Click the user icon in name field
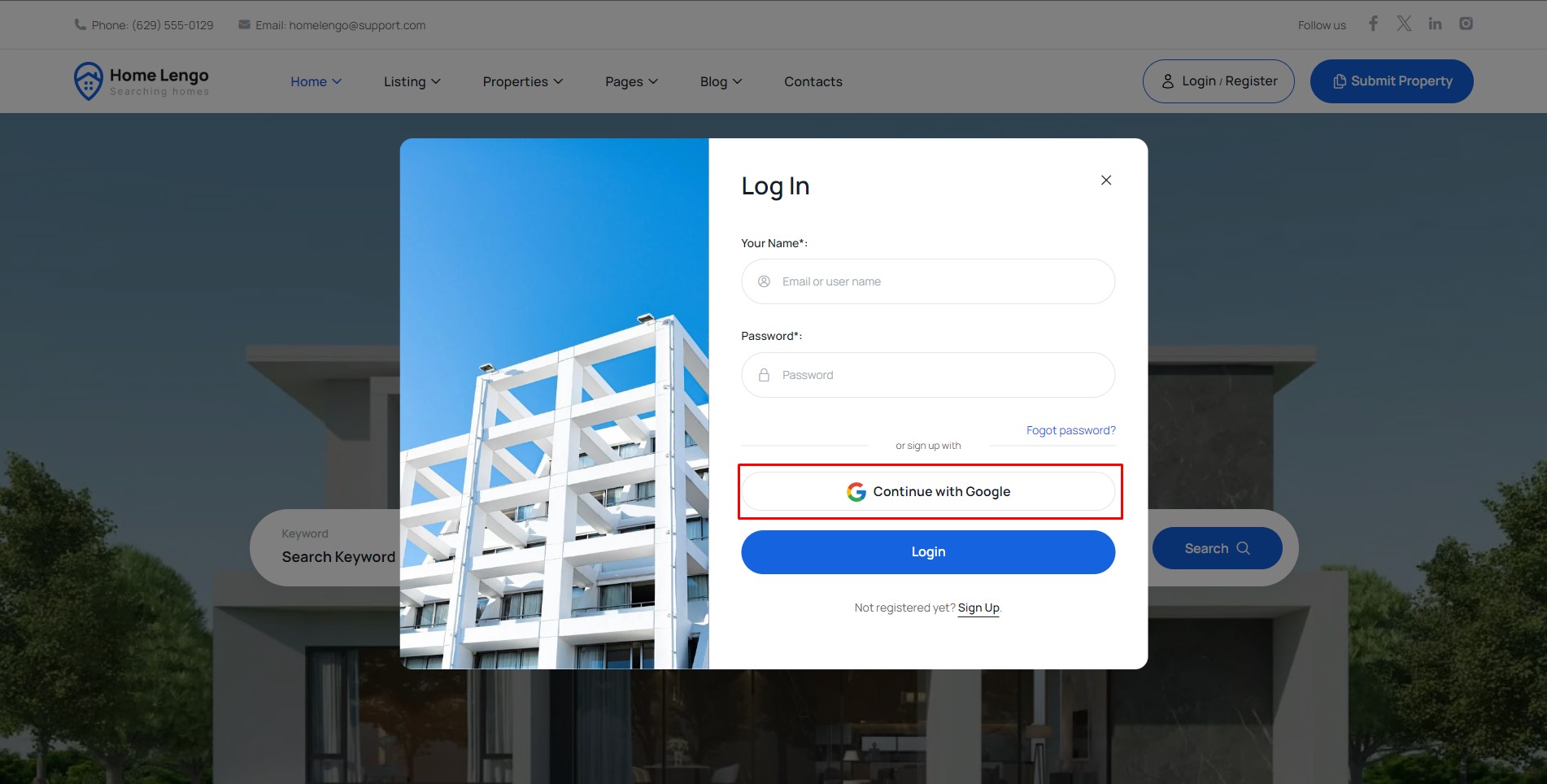This screenshot has height=784, width=1547. coord(764,281)
